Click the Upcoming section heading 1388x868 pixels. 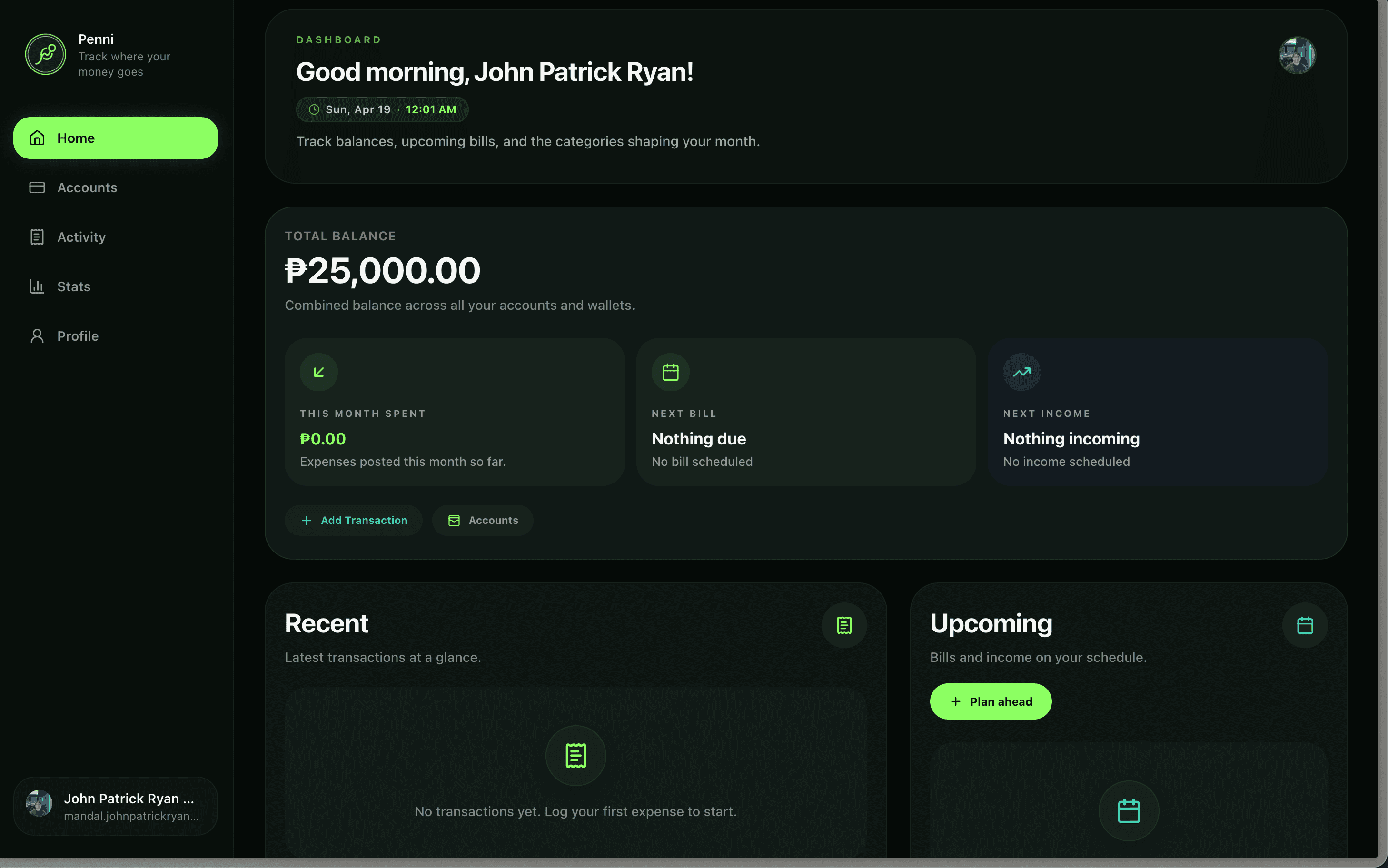point(991,624)
